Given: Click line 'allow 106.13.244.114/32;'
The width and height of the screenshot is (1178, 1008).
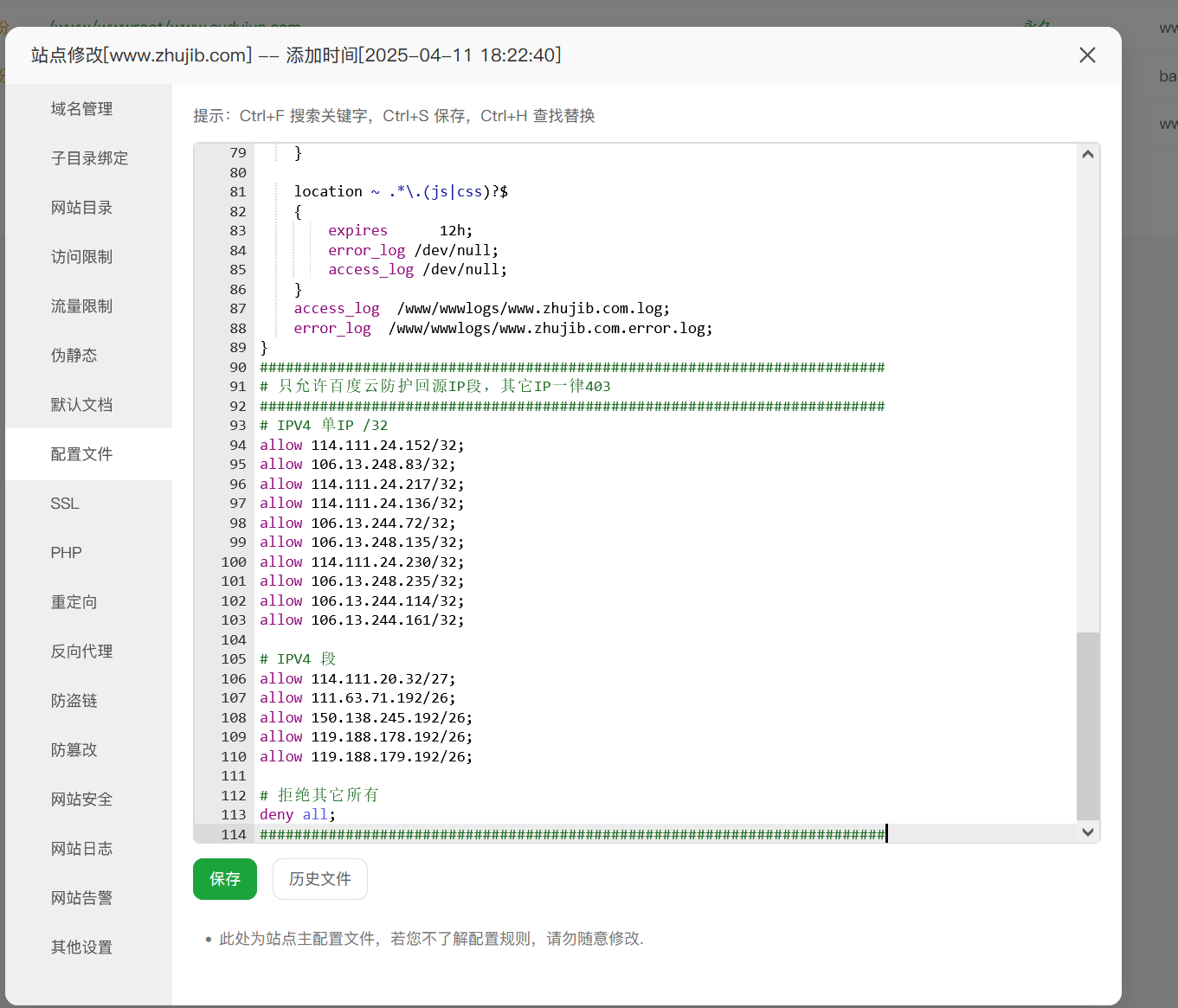Looking at the screenshot, I should point(362,601).
